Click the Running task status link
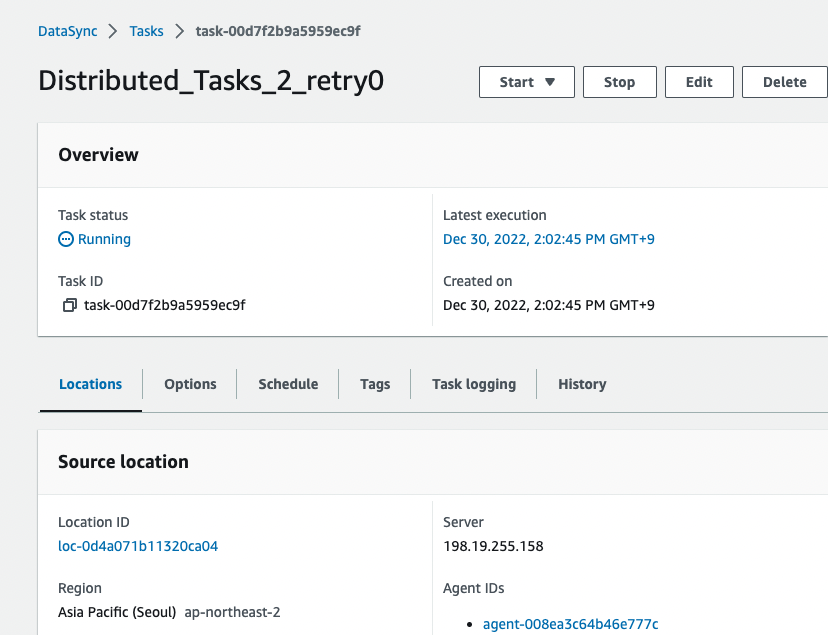The height and width of the screenshot is (635, 828). tap(104, 239)
